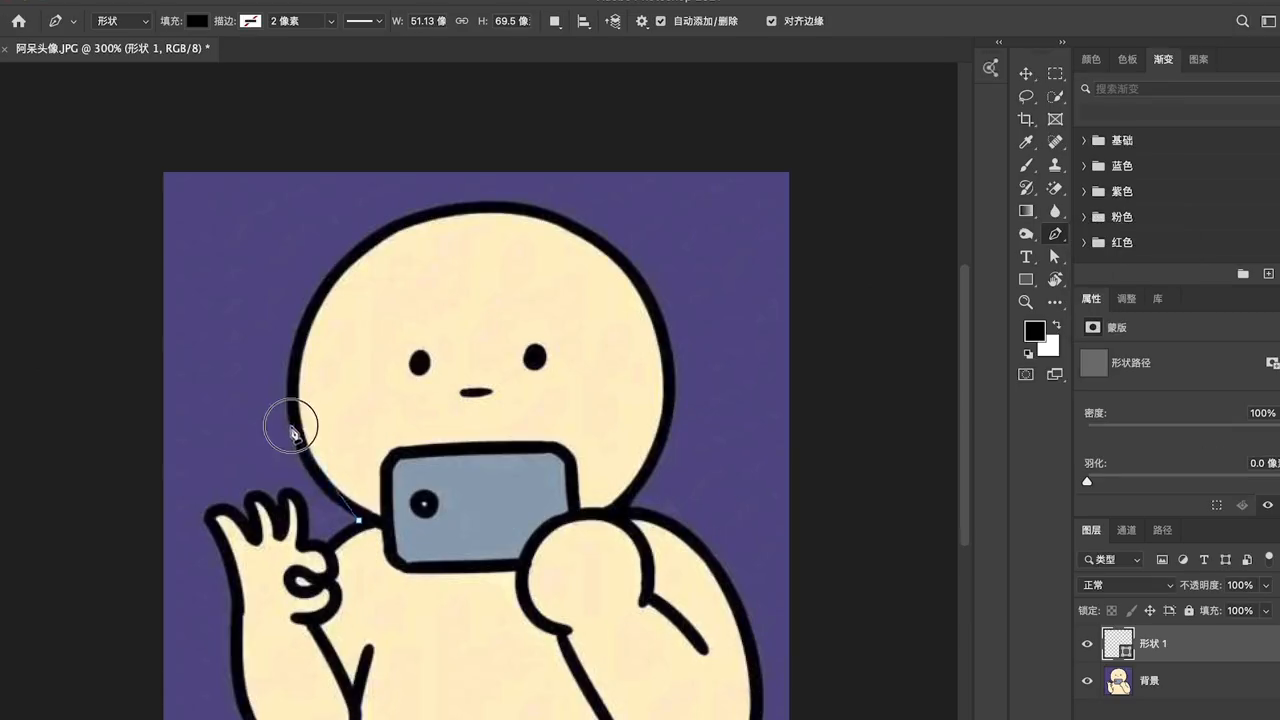Image resolution: width=1280 pixels, height=720 pixels.
Task: Toggle the Align Edges checkbox
Action: click(x=771, y=21)
